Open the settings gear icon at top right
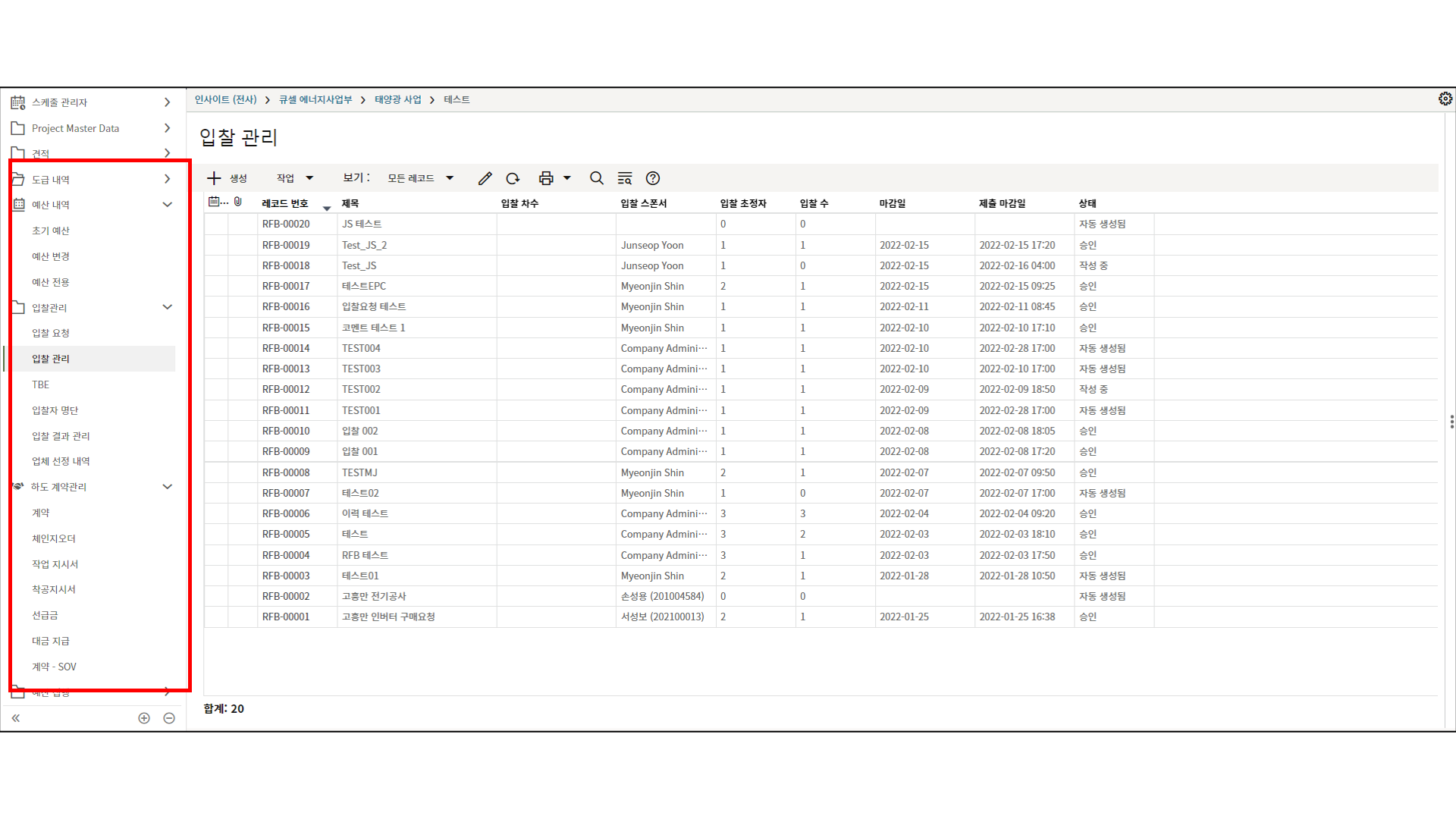 coord(1445,99)
